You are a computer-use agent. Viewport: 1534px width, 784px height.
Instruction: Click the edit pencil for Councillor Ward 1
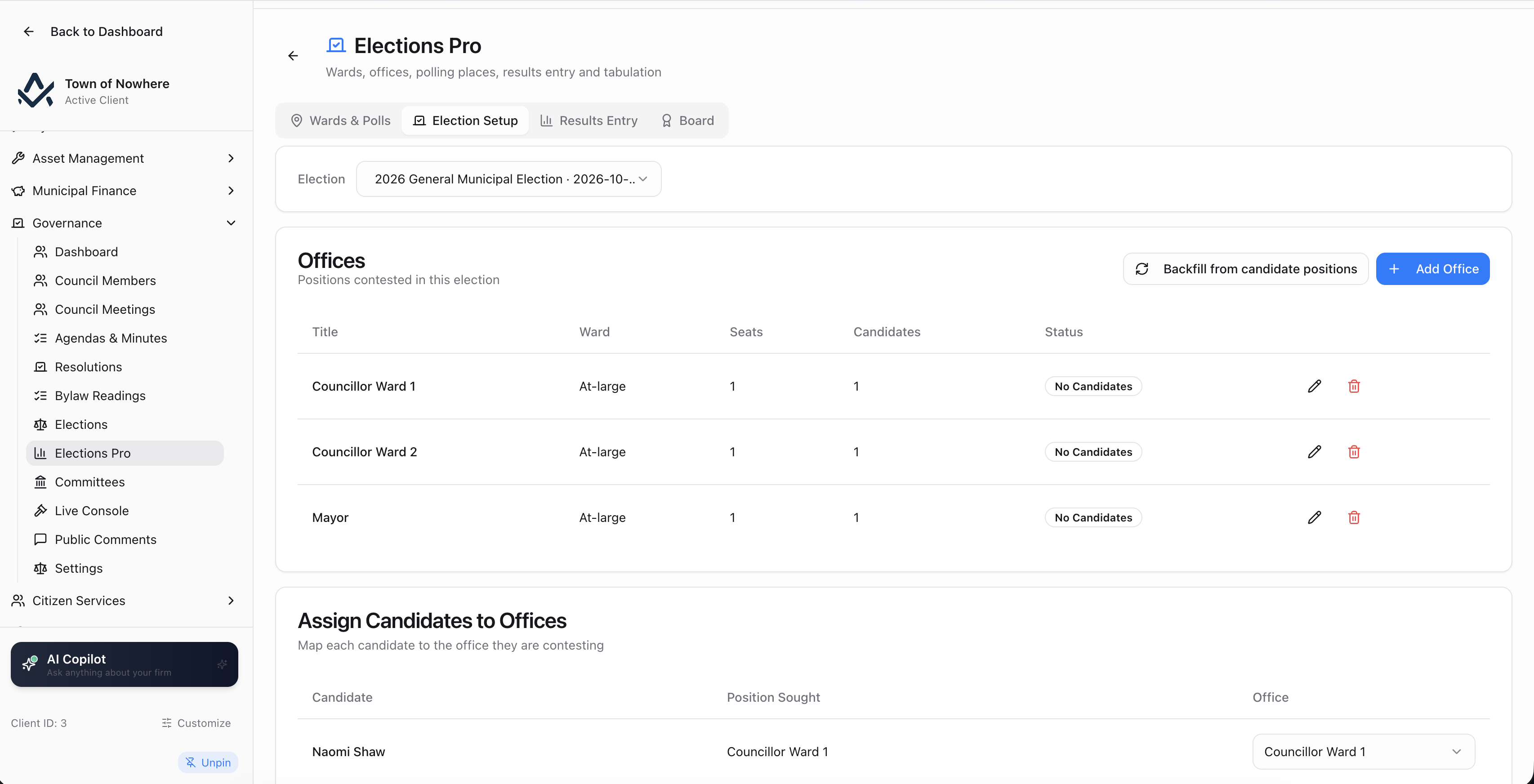pos(1314,386)
